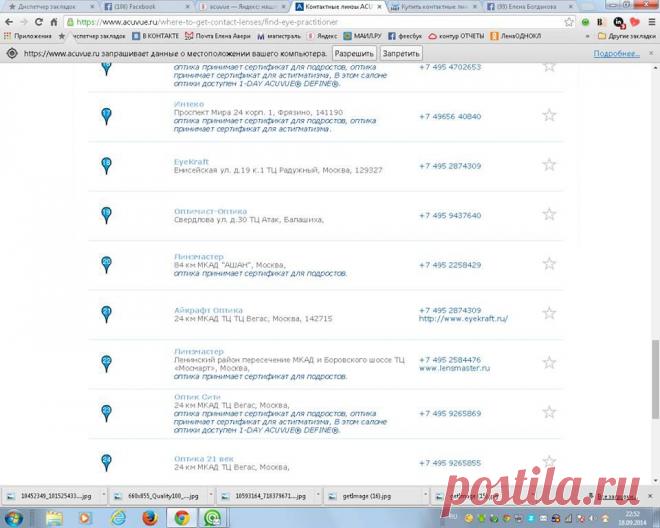Viewport: 660px width, 528px height.
Task: Click the Разрешить button to allow location
Action: coord(354,53)
